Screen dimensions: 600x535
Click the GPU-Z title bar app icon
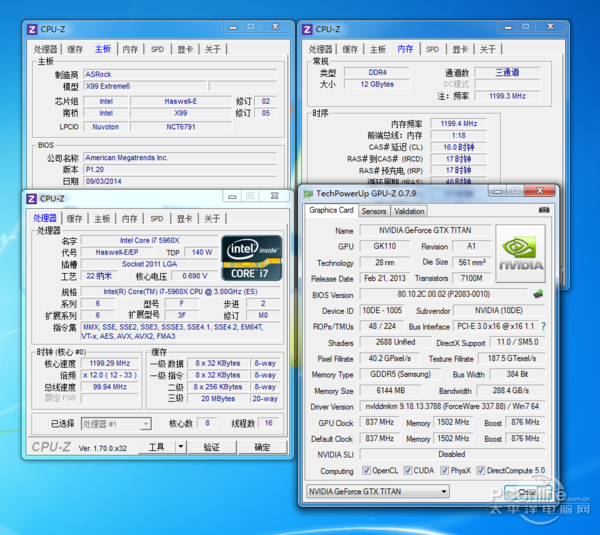tap(309, 193)
